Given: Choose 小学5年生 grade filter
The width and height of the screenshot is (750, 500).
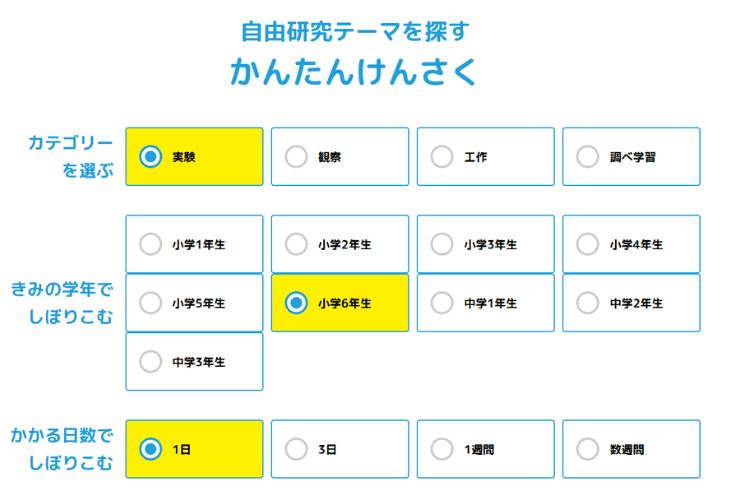Looking at the screenshot, I should 151,303.
